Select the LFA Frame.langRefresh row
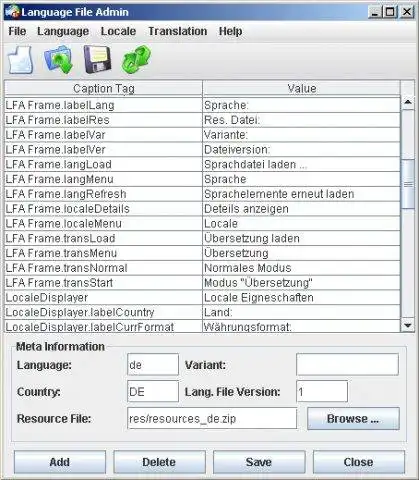The height and width of the screenshot is (480, 419). click(202, 194)
